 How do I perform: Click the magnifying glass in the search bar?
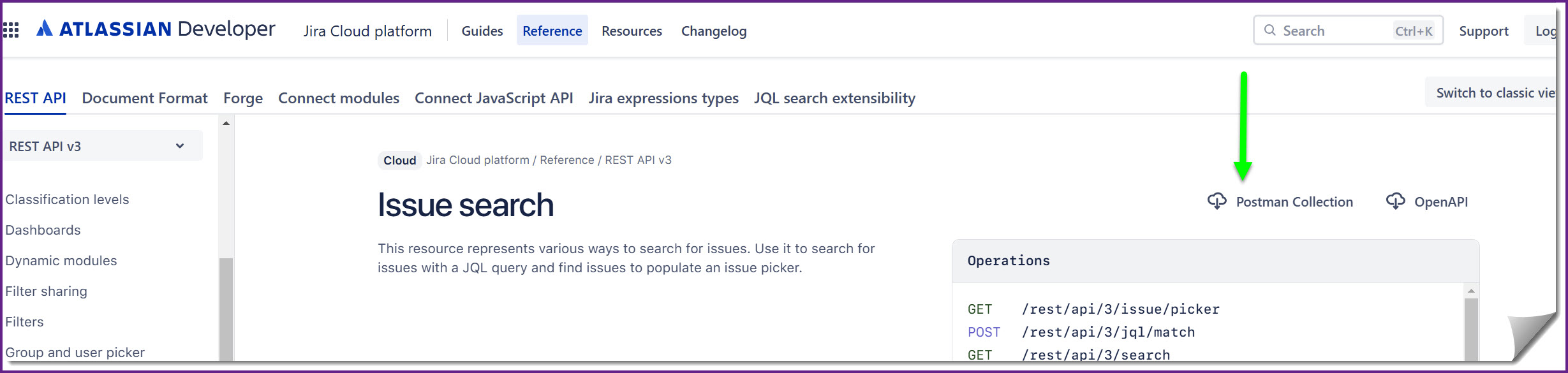(x=1269, y=30)
